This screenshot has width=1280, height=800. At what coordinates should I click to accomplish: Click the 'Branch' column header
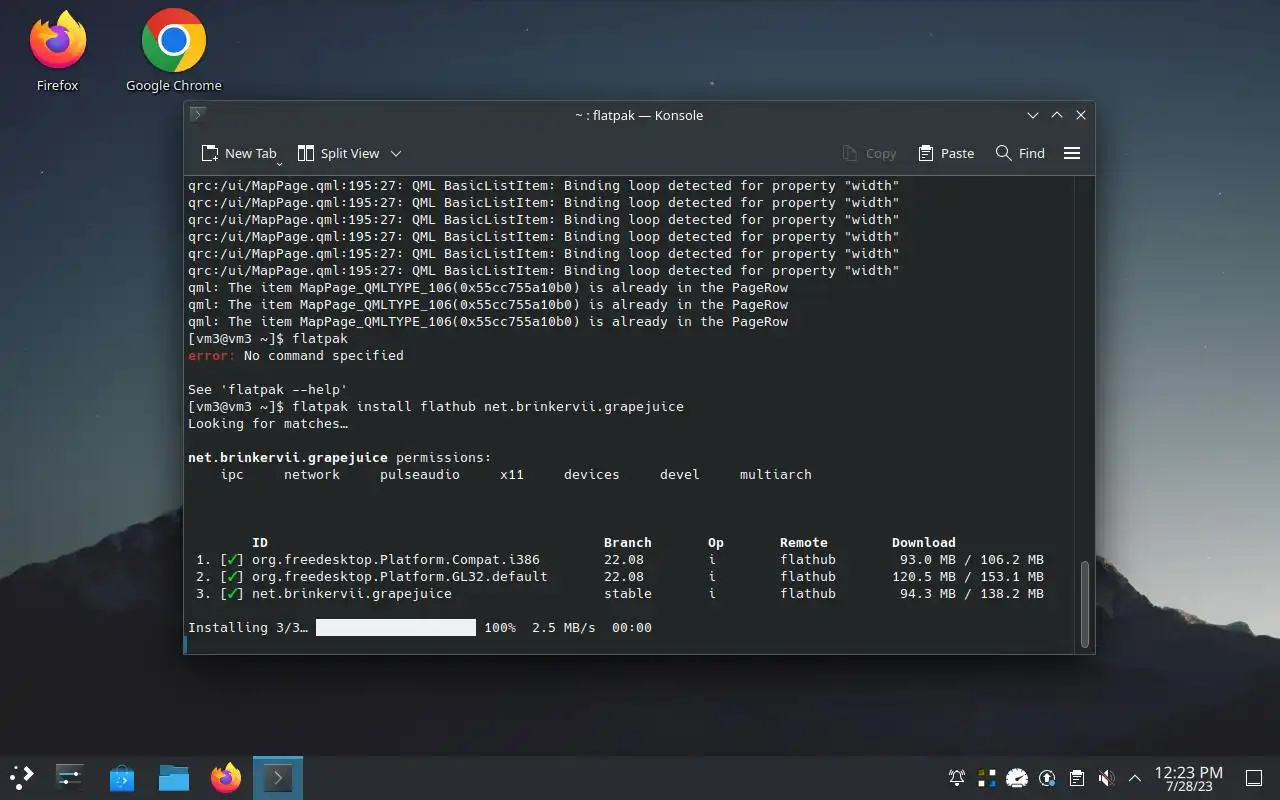point(628,542)
